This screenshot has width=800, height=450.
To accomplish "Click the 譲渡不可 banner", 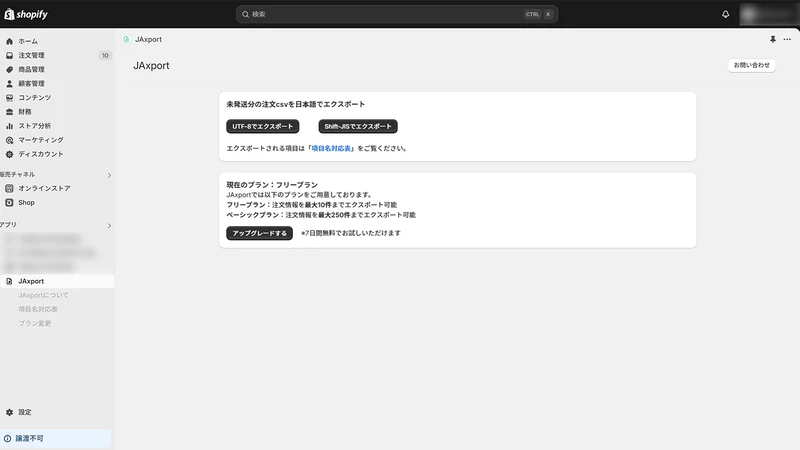I will [56, 438].
